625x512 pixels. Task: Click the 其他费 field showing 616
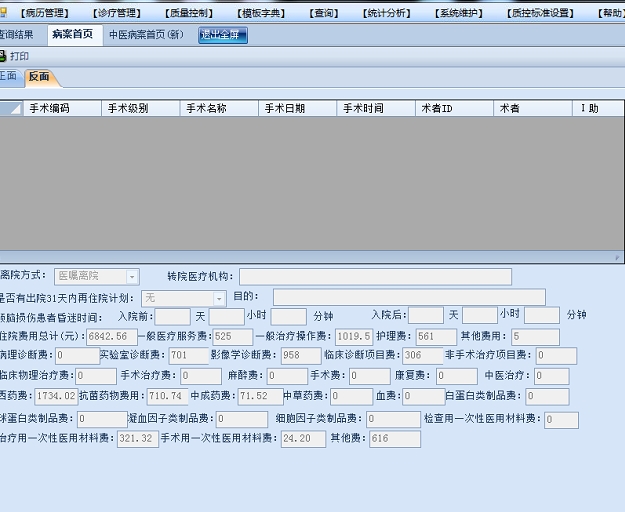coord(395,439)
